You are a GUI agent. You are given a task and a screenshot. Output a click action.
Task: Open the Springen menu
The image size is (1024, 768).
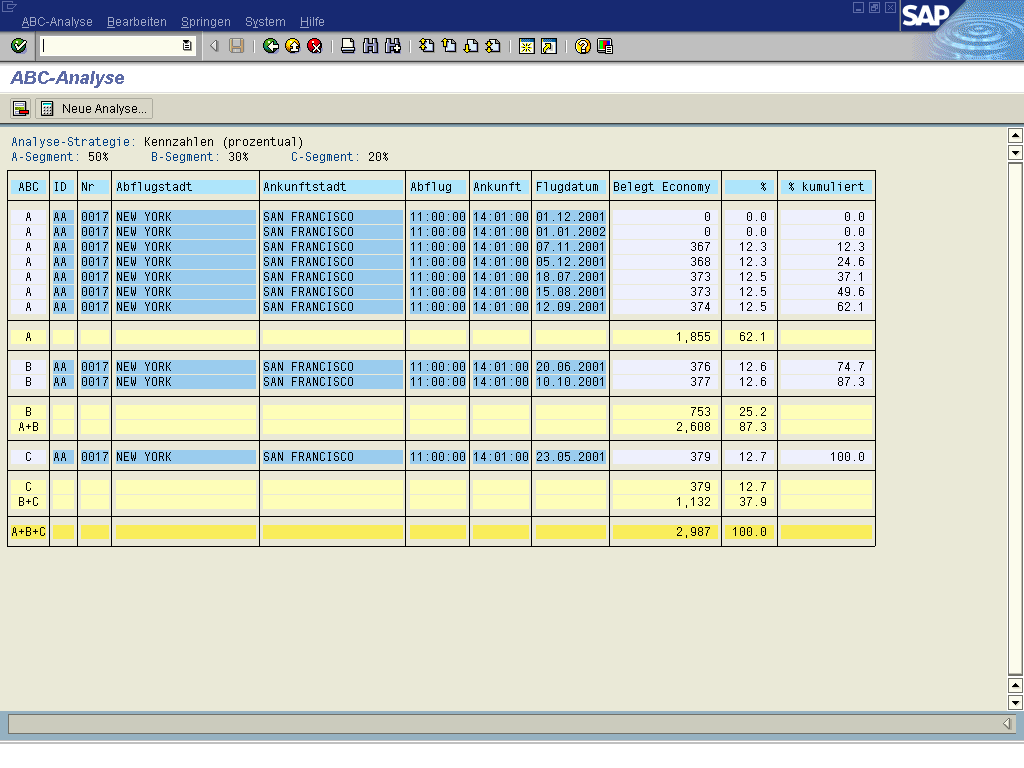tap(206, 22)
